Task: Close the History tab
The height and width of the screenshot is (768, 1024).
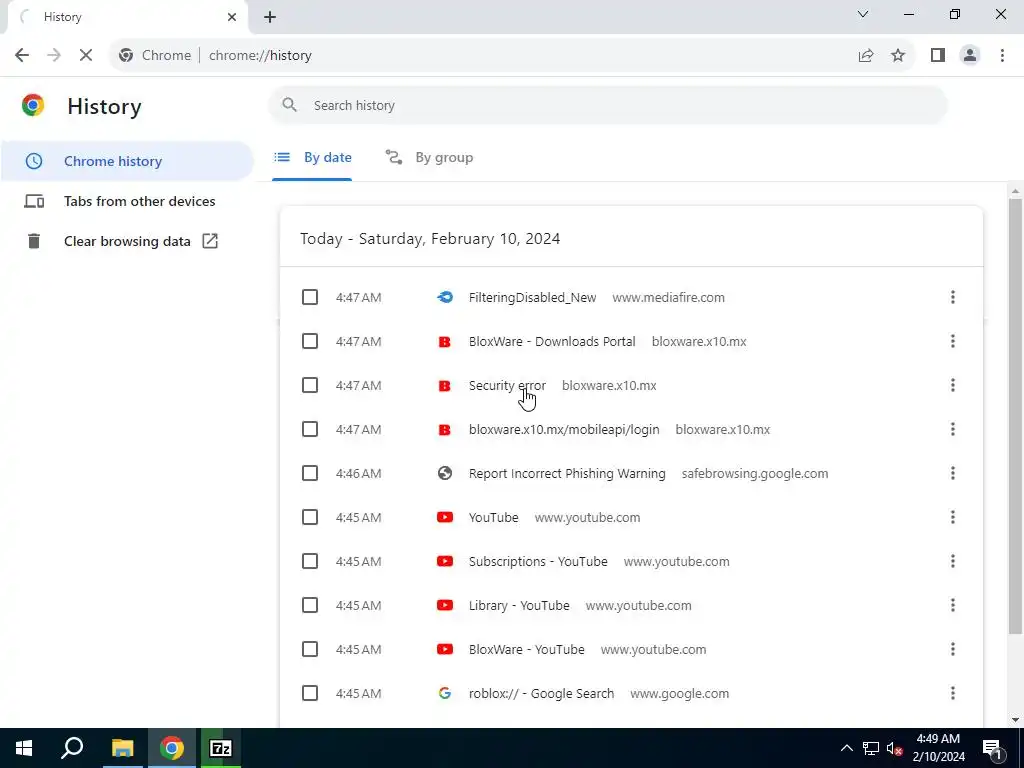Action: 232,17
